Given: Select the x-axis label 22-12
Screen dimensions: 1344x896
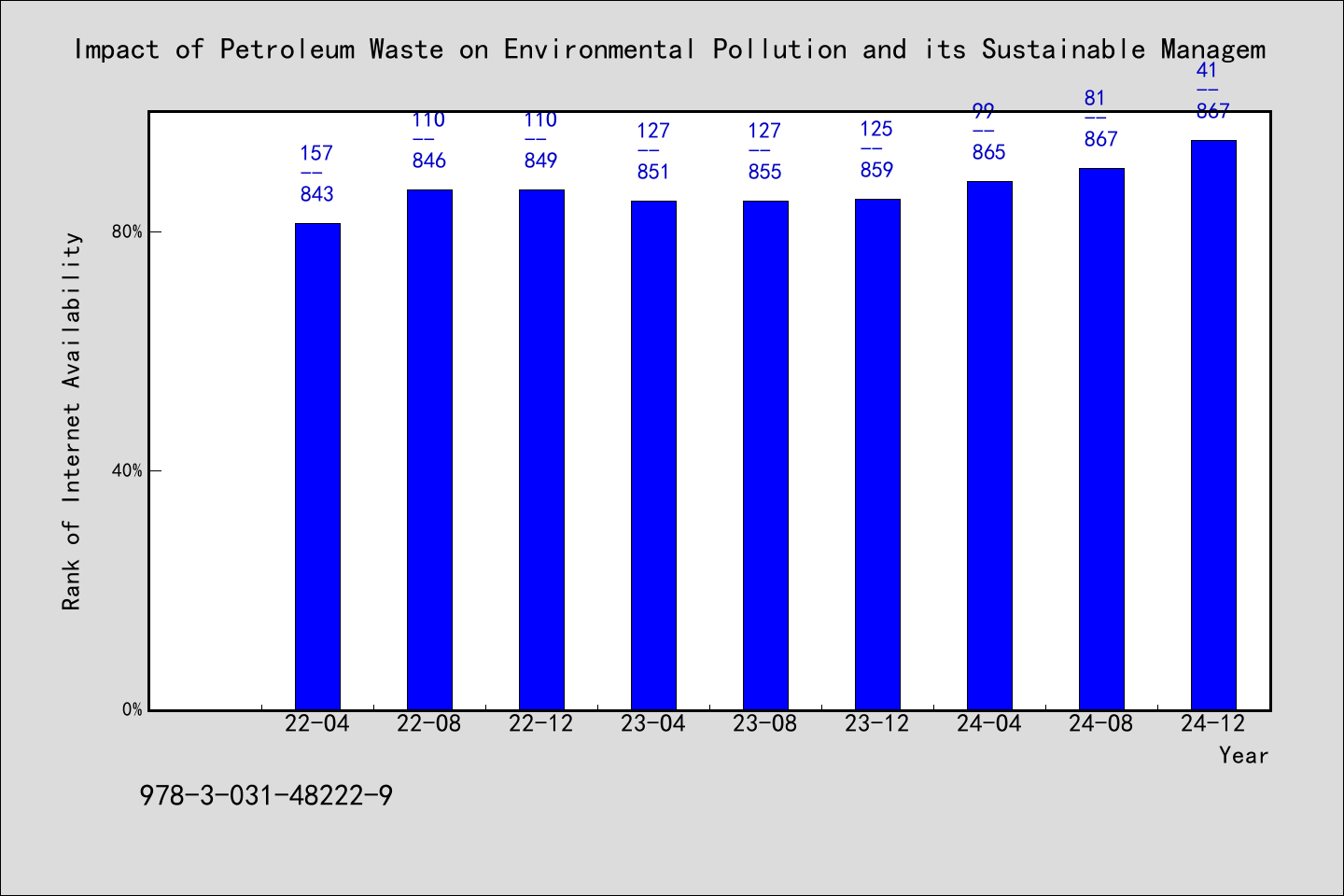Looking at the screenshot, I should (x=541, y=723).
